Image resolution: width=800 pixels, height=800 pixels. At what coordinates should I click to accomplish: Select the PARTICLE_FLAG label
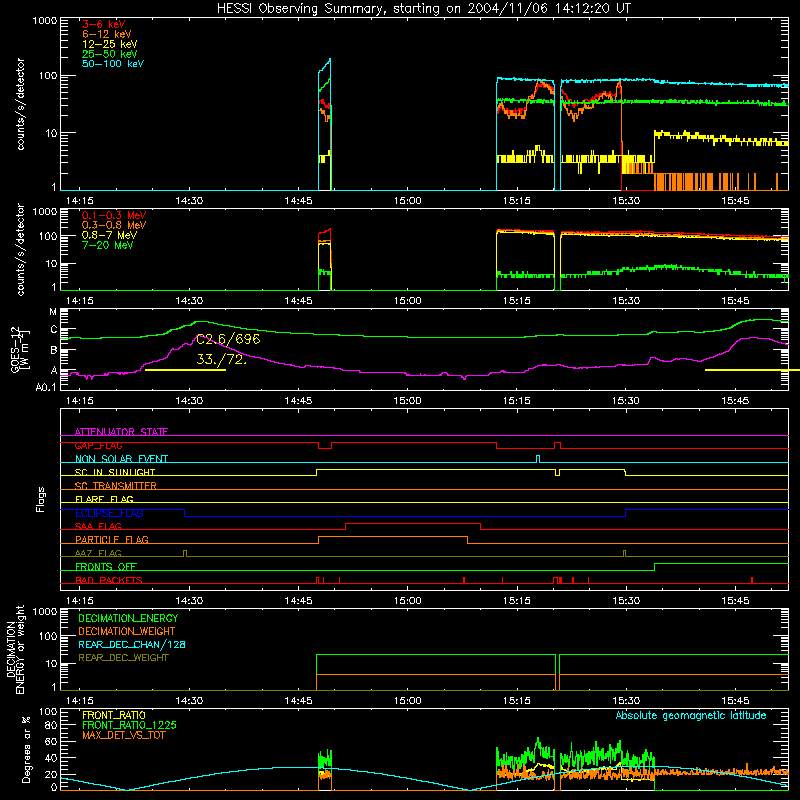tap(112, 539)
